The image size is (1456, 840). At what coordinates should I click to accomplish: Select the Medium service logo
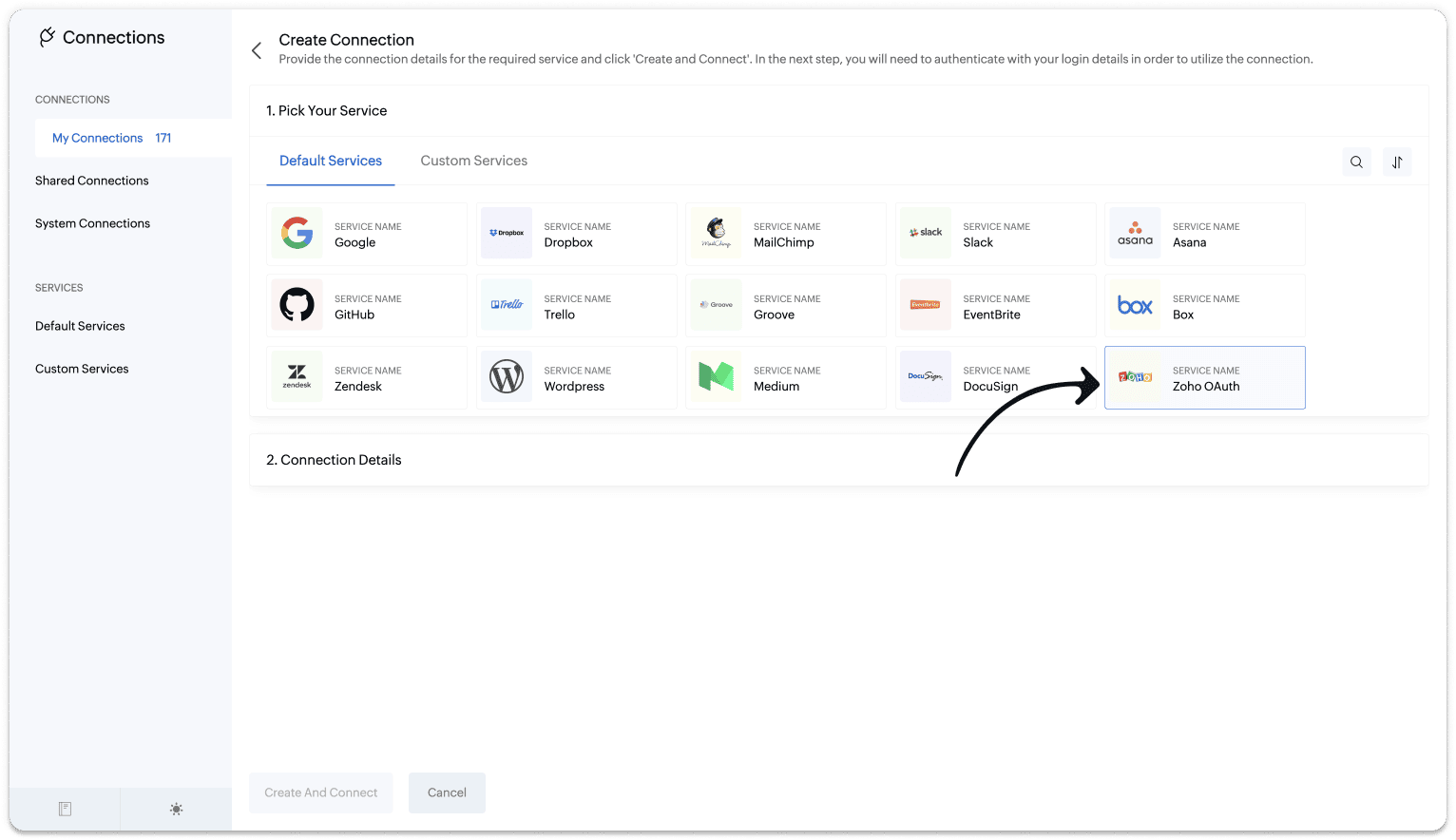(x=716, y=377)
